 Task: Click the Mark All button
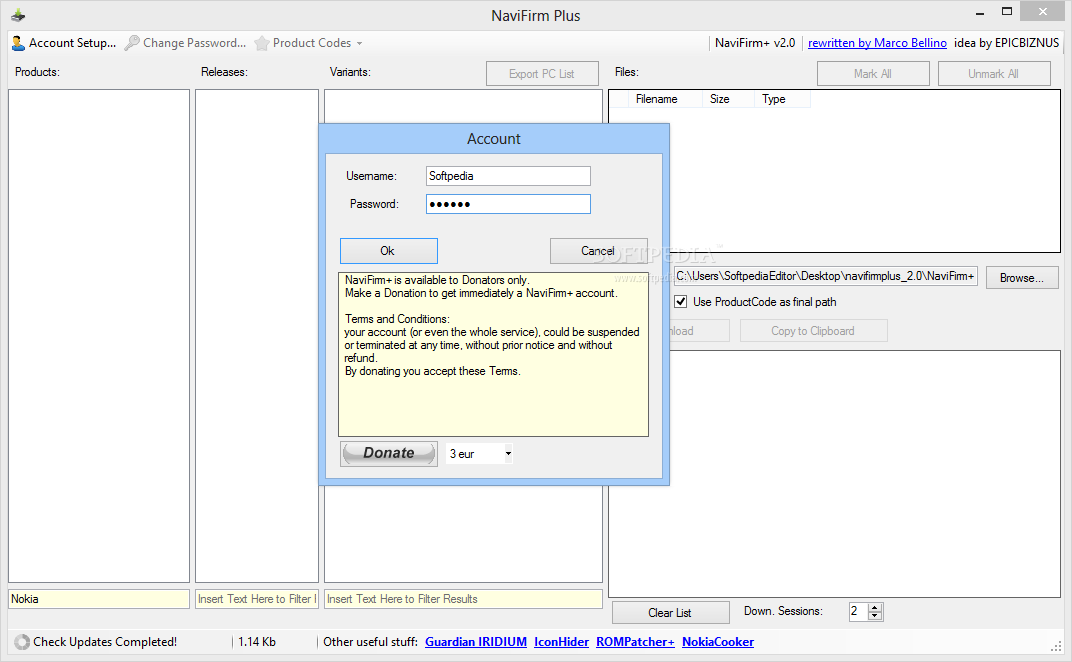(x=873, y=74)
